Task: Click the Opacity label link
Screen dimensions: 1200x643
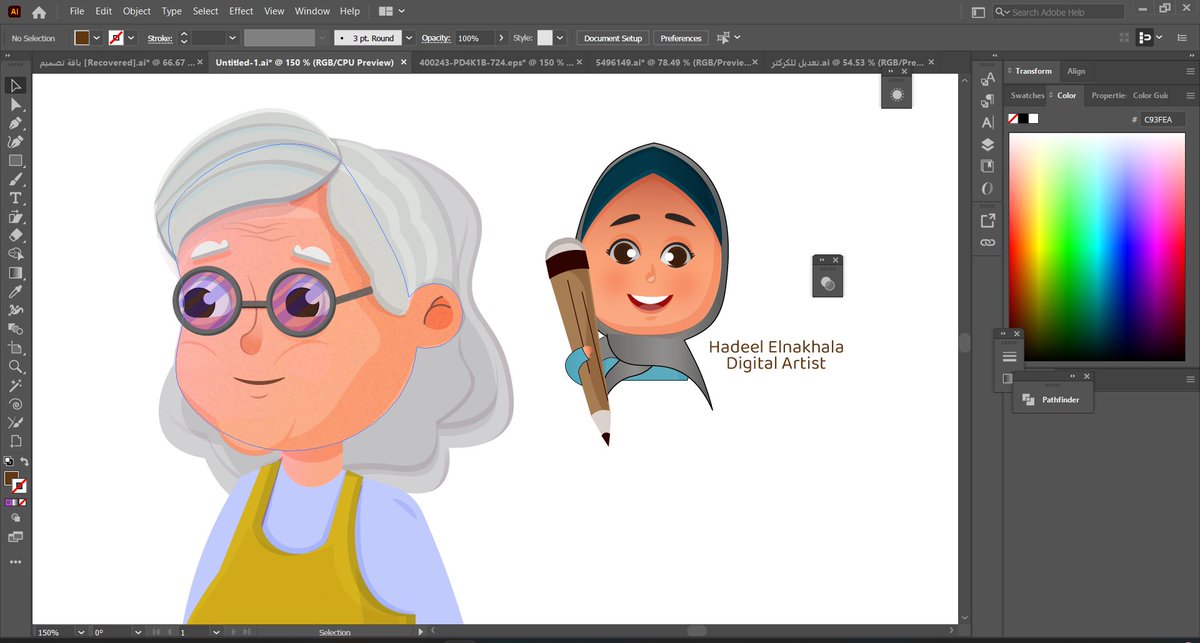Action: [x=436, y=38]
